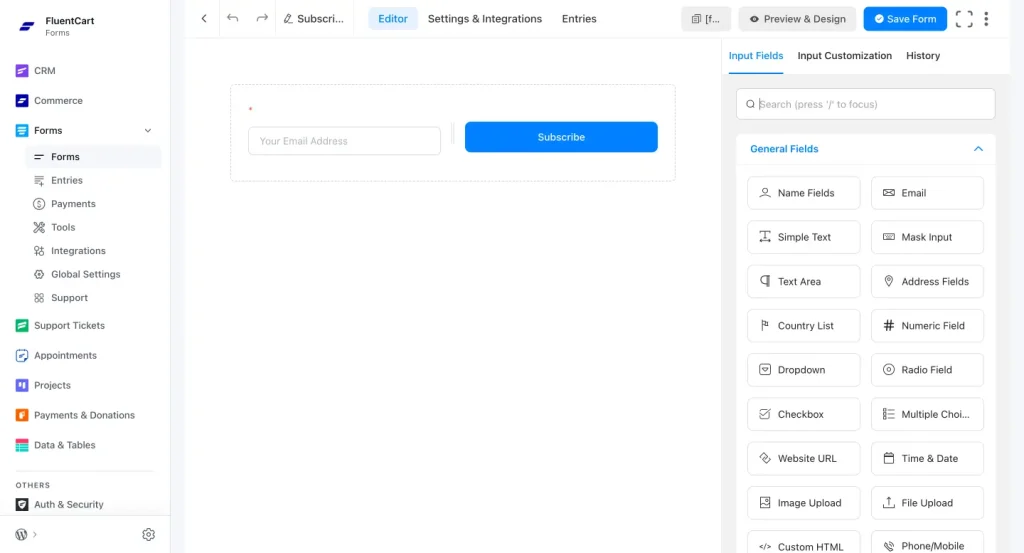This screenshot has height=553, width=1024.
Task: Focus the field search box
Action: pyautogui.click(x=865, y=104)
